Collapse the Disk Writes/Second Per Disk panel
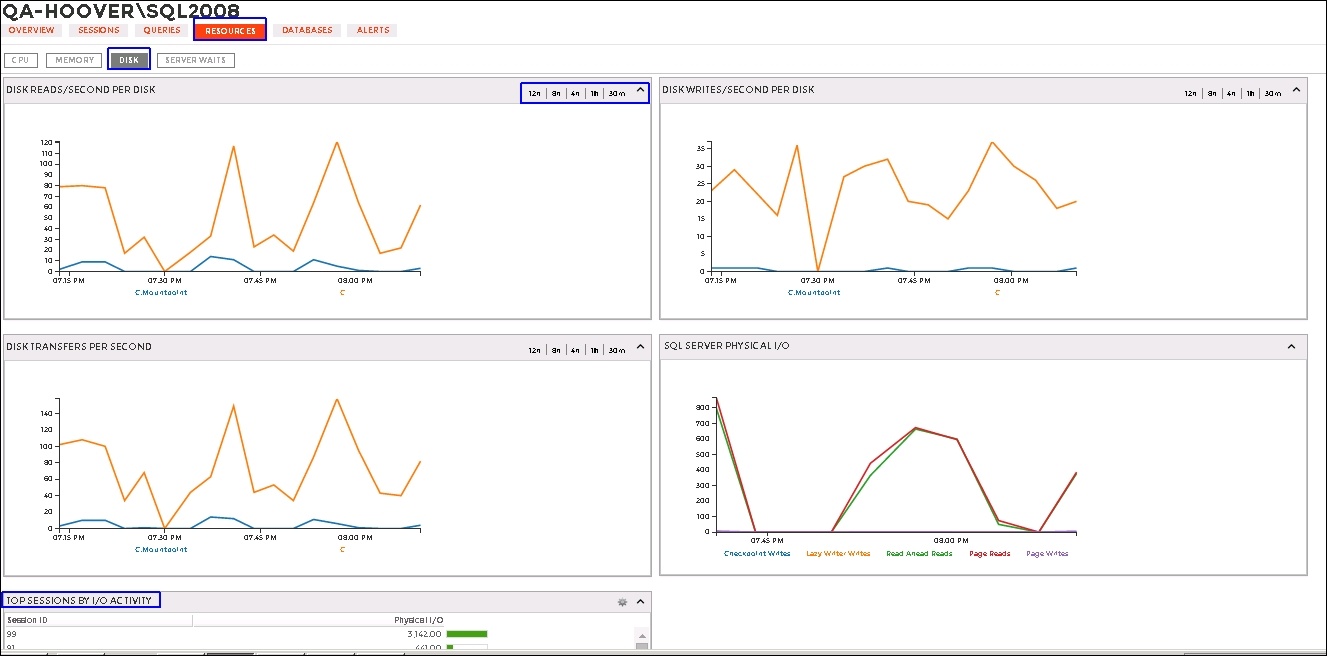 [x=1297, y=90]
